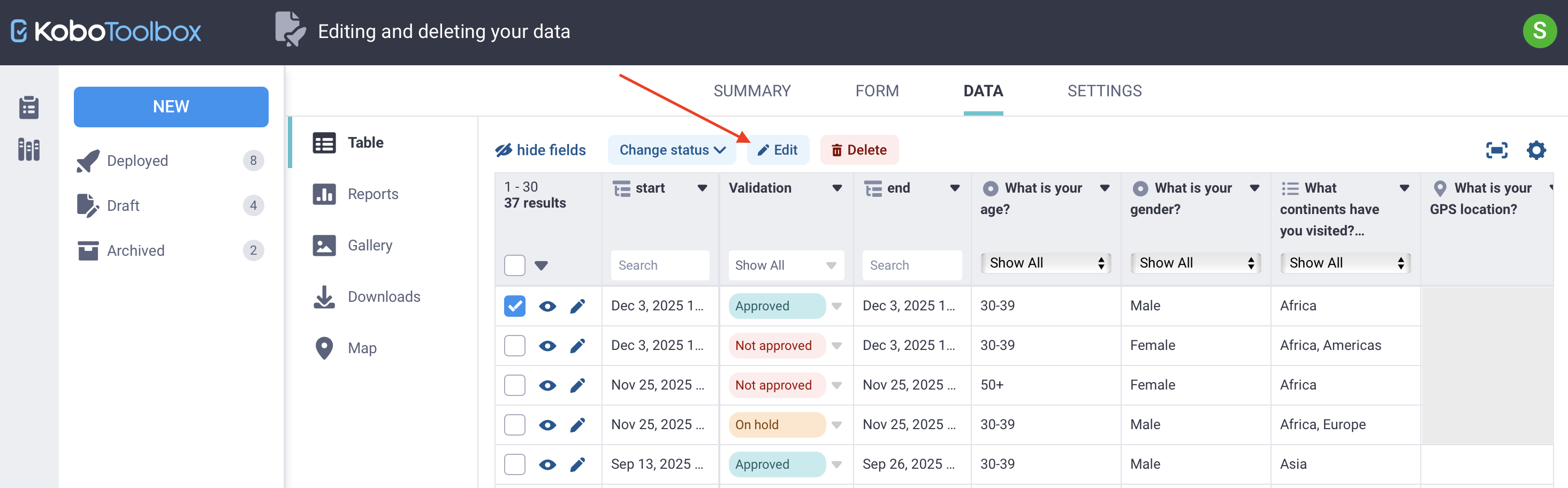Image resolution: width=1568 pixels, height=488 pixels.
Task: Open the Reports view
Action: (372, 194)
